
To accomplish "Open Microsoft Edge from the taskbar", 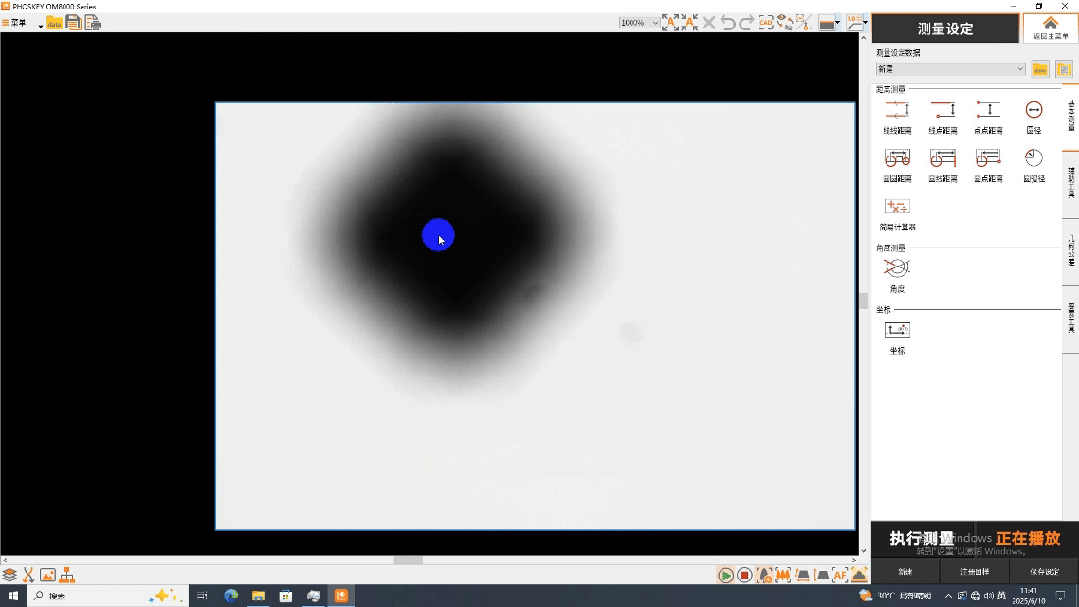I will (231, 595).
